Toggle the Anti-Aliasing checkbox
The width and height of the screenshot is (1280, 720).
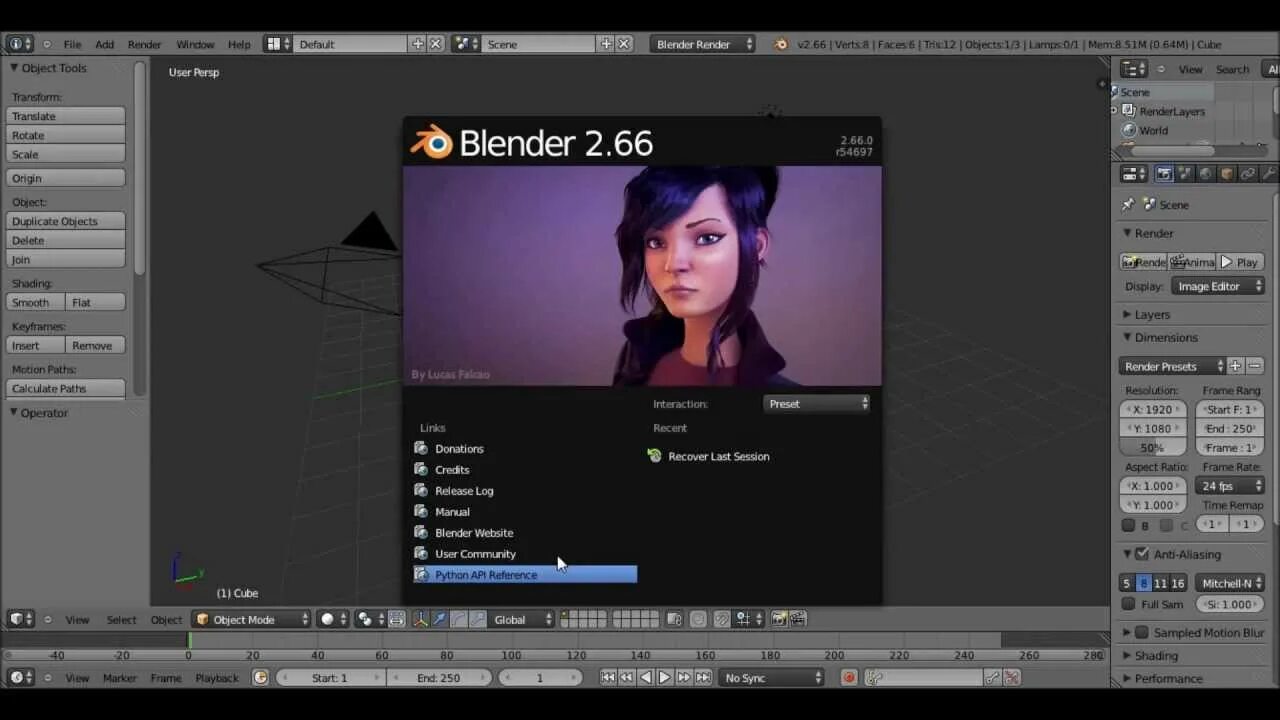1142,554
